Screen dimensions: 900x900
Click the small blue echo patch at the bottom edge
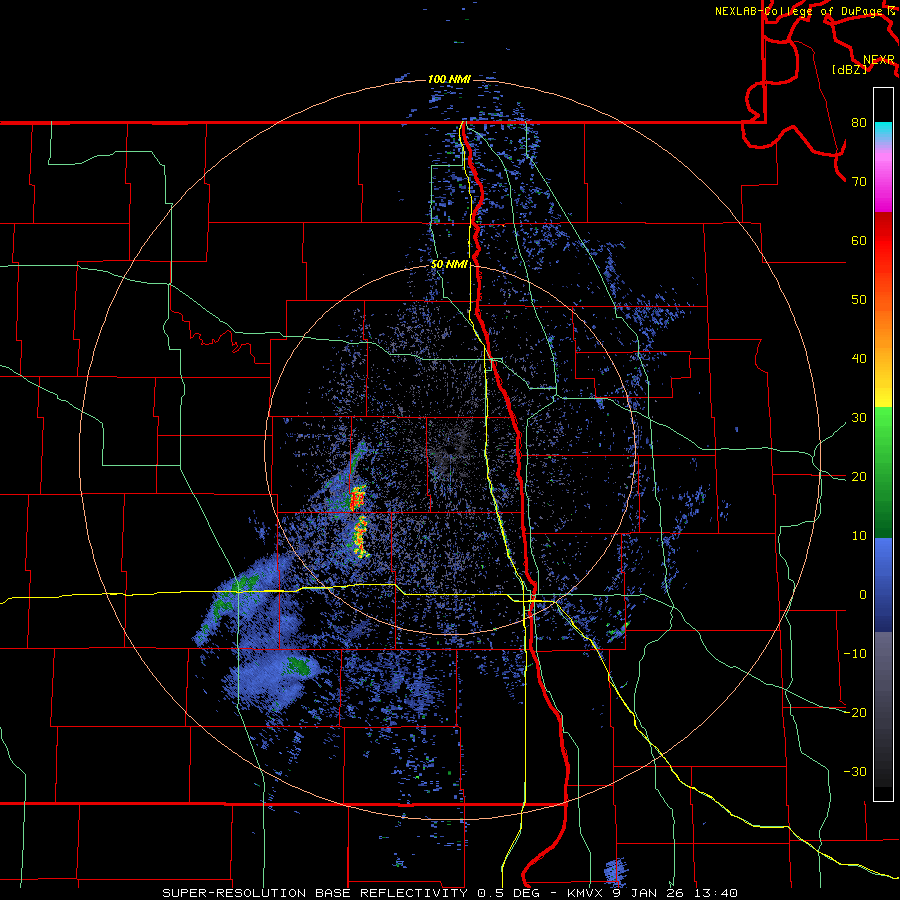[x=615, y=871]
